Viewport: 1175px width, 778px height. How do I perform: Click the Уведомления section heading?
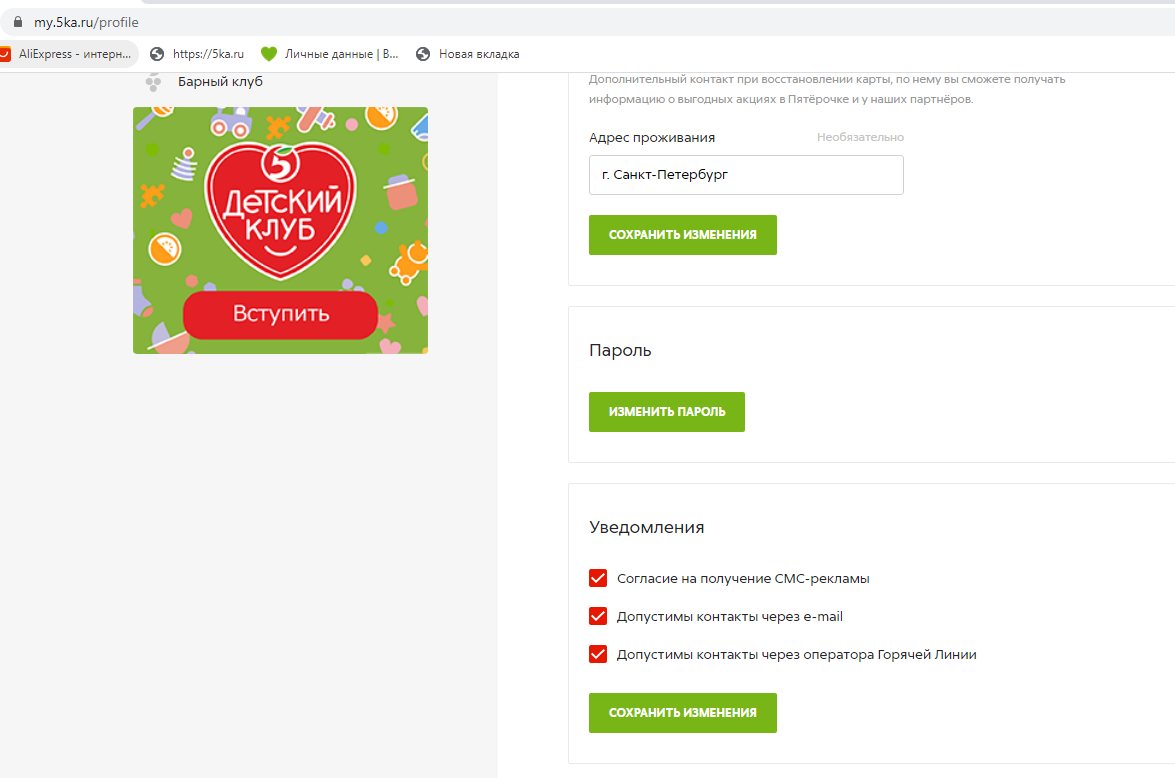[647, 527]
